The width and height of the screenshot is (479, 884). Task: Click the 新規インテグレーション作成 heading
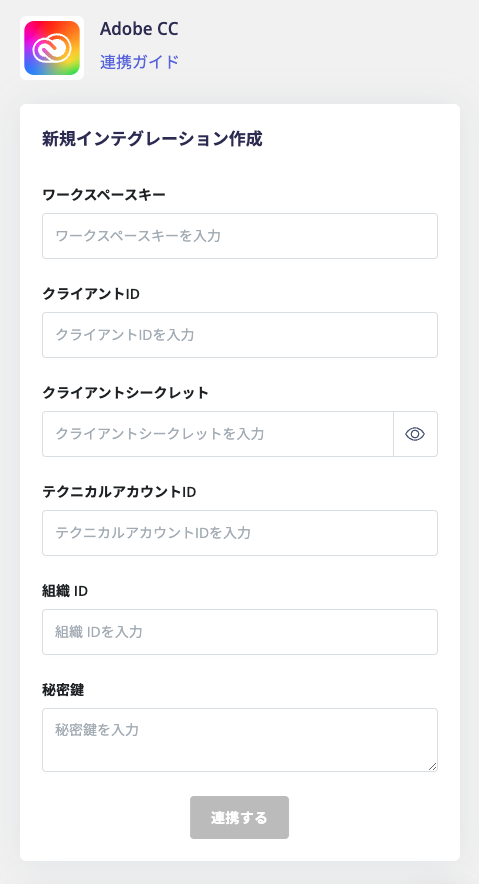tap(152, 139)
